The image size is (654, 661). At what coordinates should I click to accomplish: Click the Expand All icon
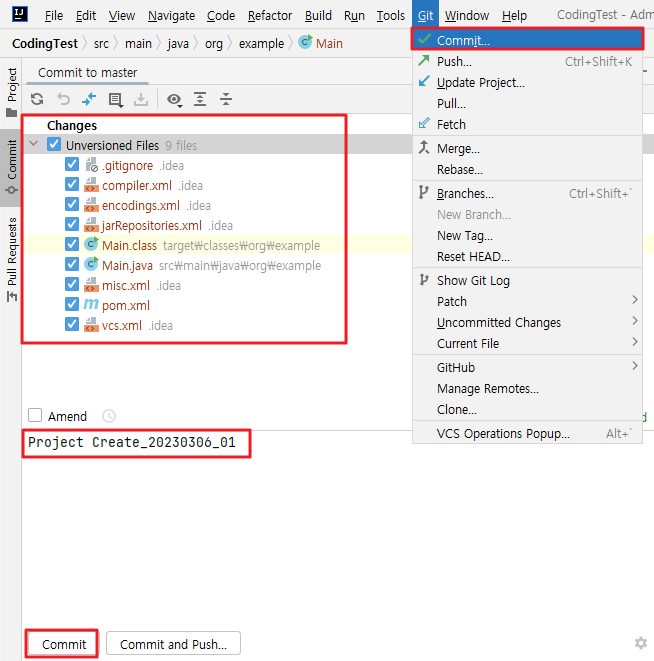coord(200,99)
